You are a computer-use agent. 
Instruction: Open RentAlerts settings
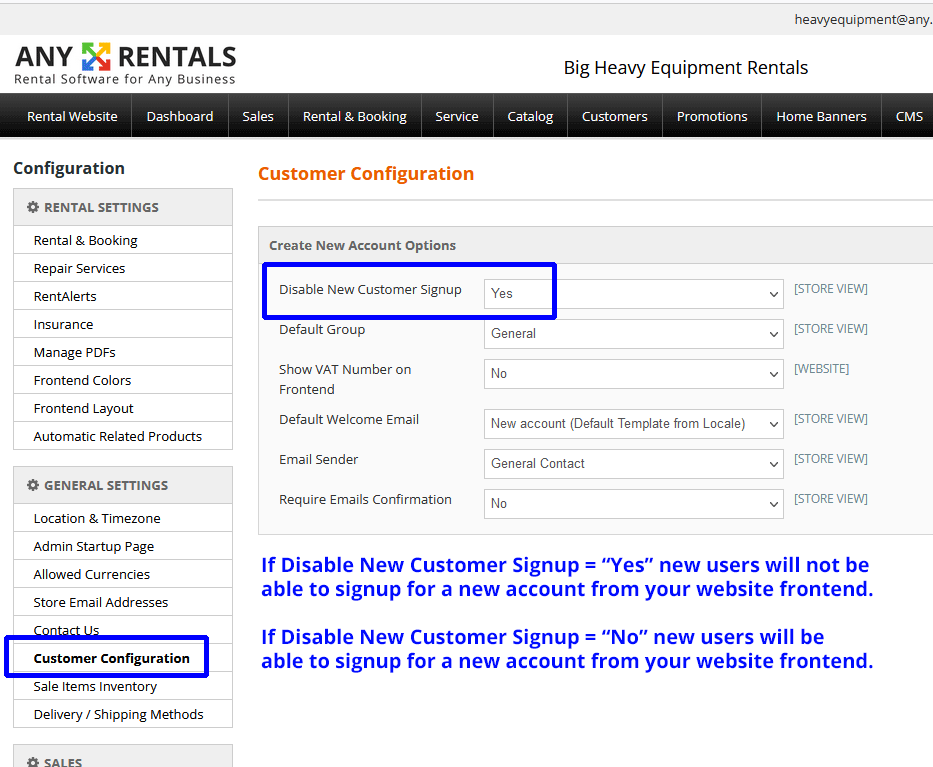pos(65,296)
